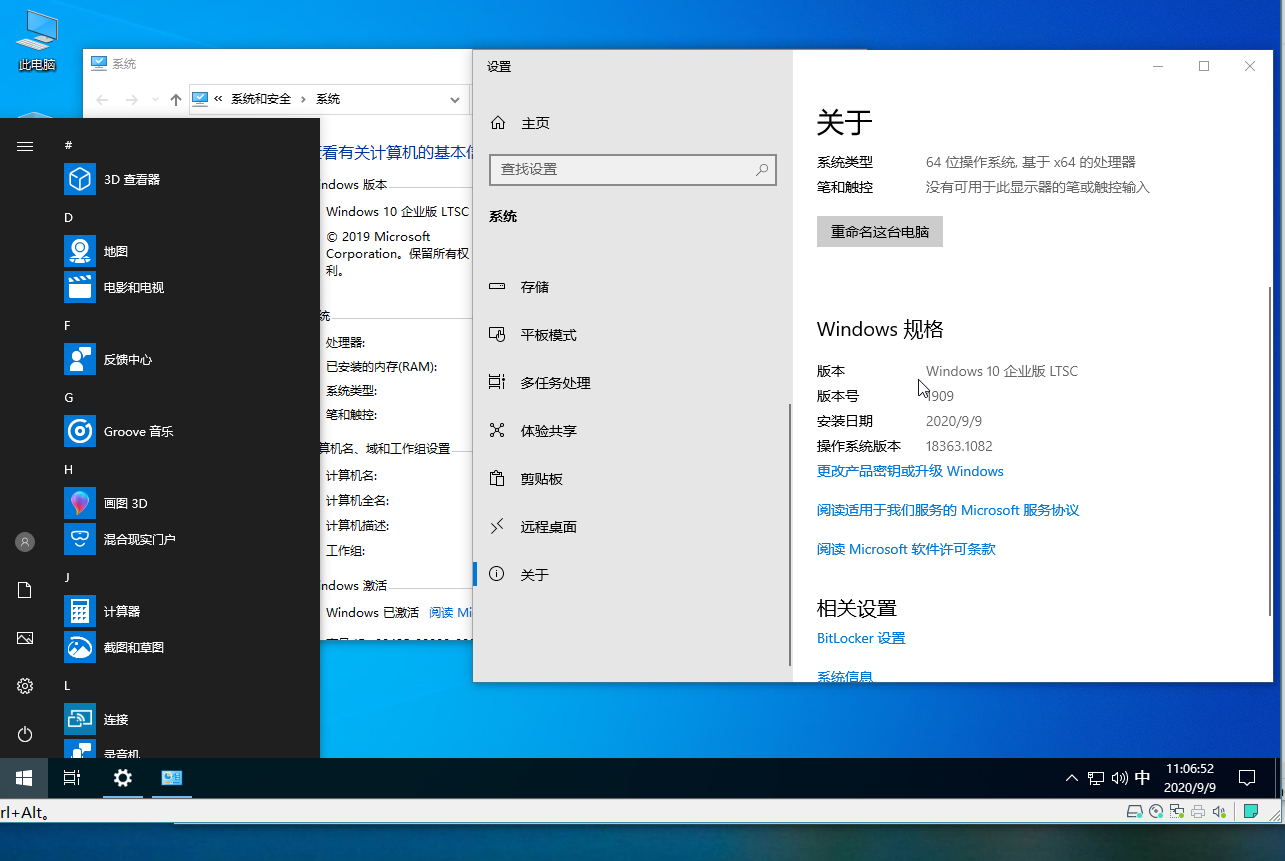Open Task View on taskbar
The image size is (1285, 861).
coord(72,778)
